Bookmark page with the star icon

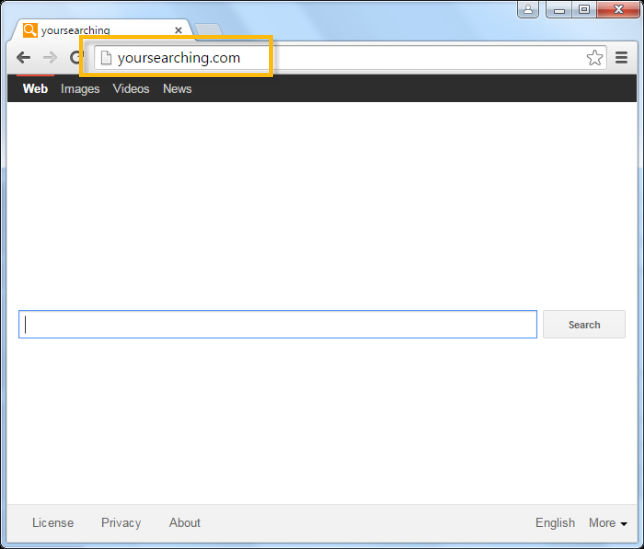tap(594, 58)
